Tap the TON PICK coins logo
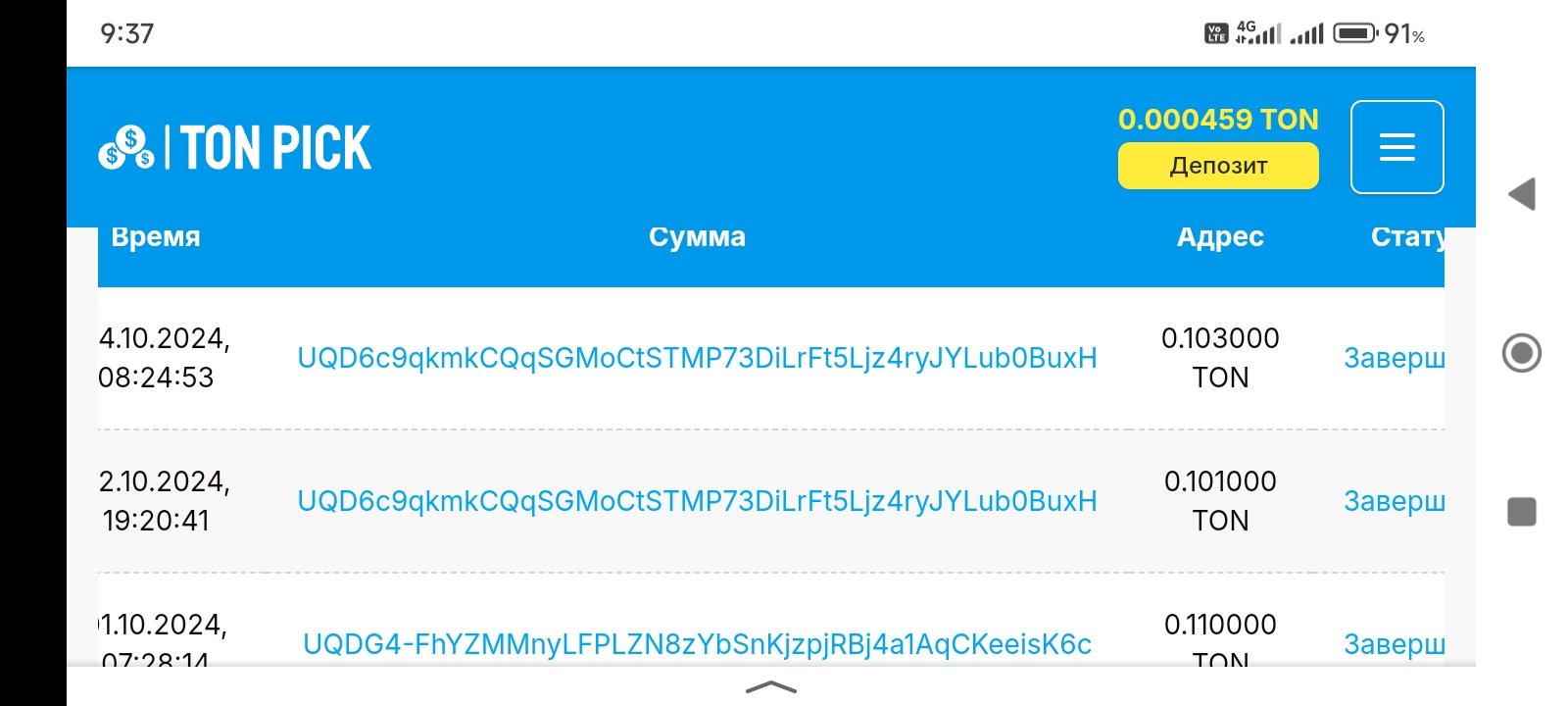This screenshot has height=706, width=1568. coord(126,147)
